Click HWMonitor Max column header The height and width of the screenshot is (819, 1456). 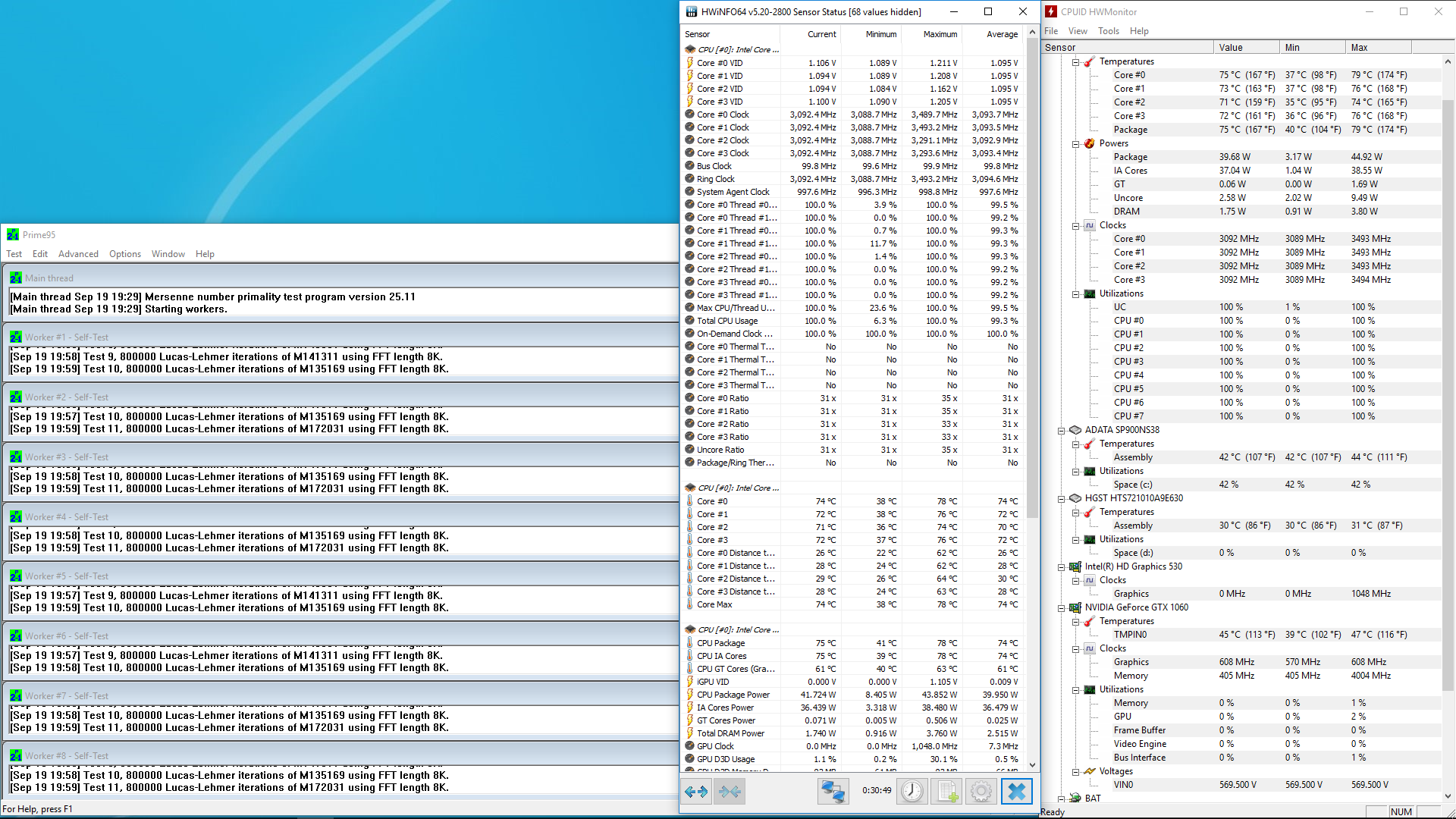1379,47
